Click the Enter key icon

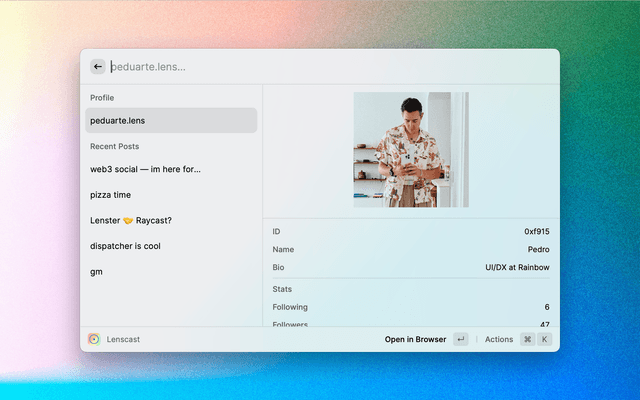pyautogui.click(x=460, y=339)
